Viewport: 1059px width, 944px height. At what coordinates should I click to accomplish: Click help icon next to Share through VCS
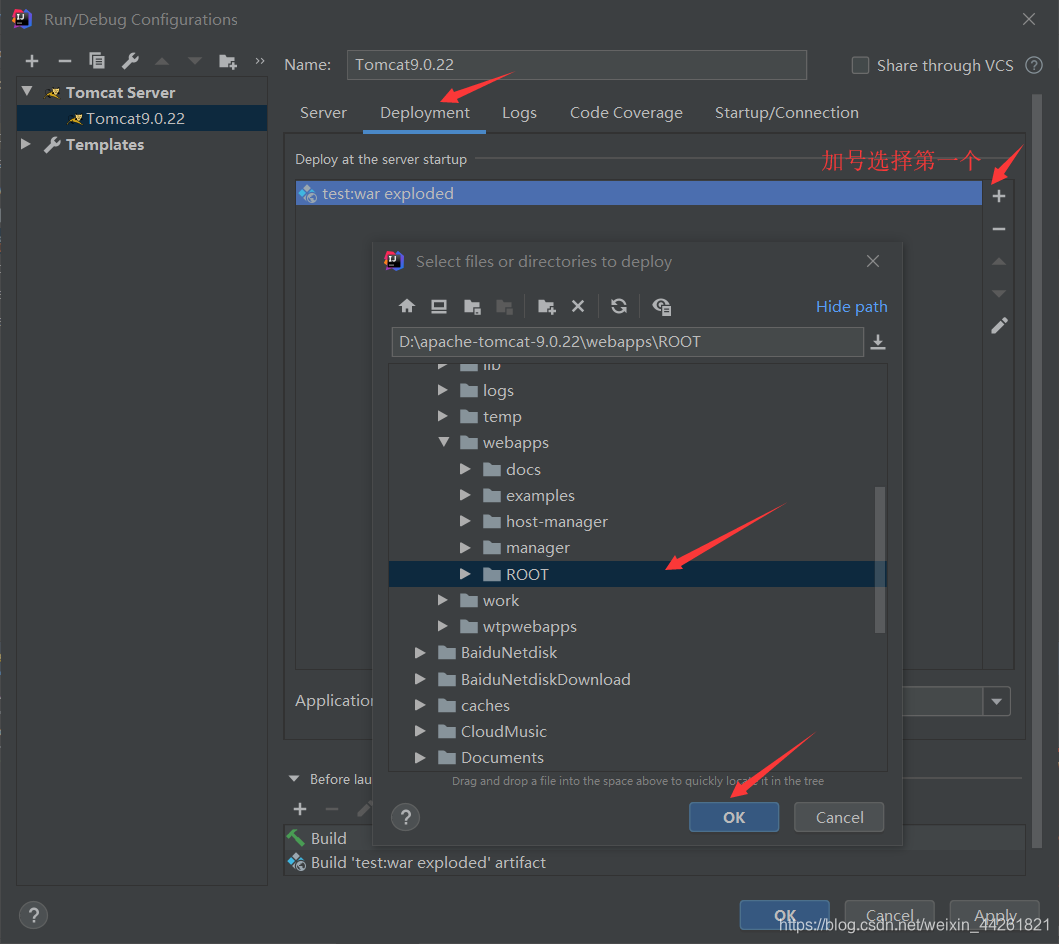pos(1034,65)
